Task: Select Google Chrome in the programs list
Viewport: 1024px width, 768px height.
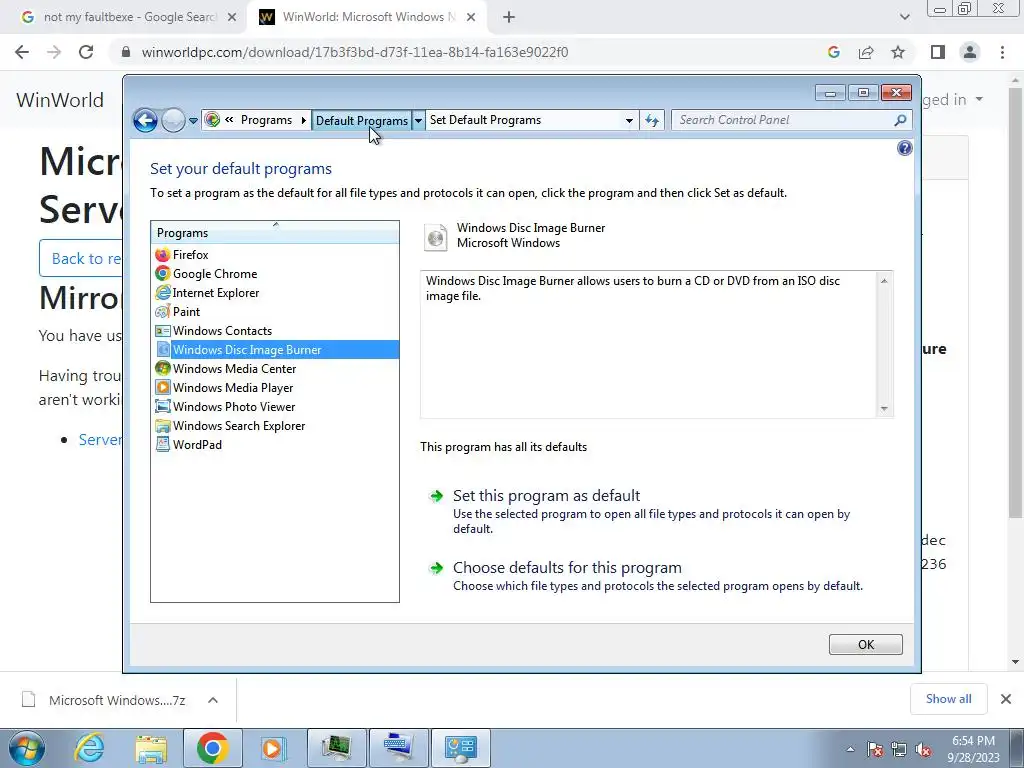Action: tap(275, 274)
